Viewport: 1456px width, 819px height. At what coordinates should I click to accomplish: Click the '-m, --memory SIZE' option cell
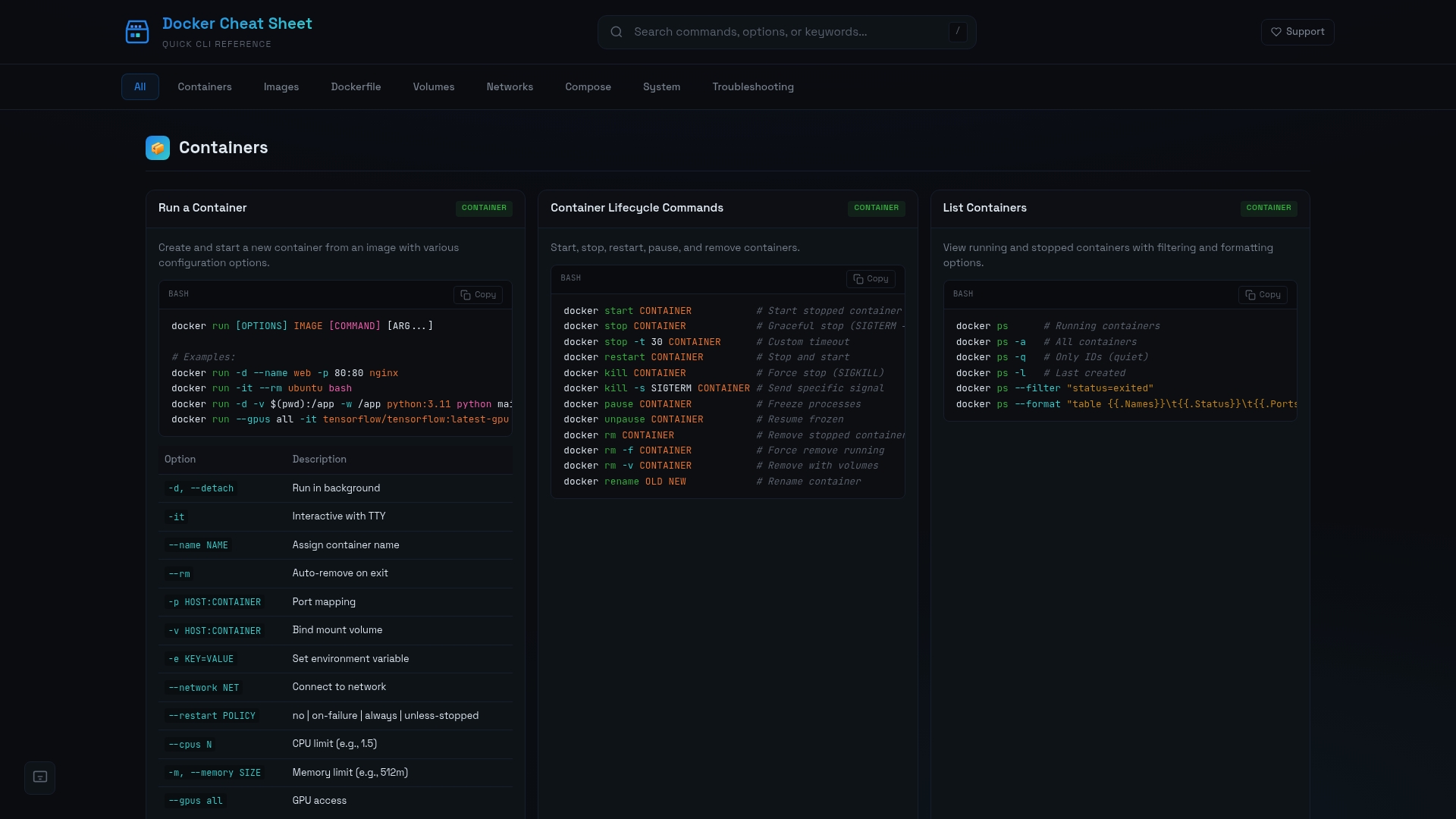tap(215, 773)
